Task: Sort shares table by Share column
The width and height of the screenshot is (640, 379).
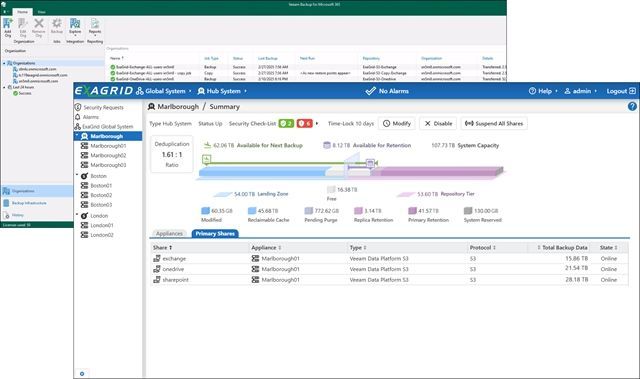Action: pos(163,248)
